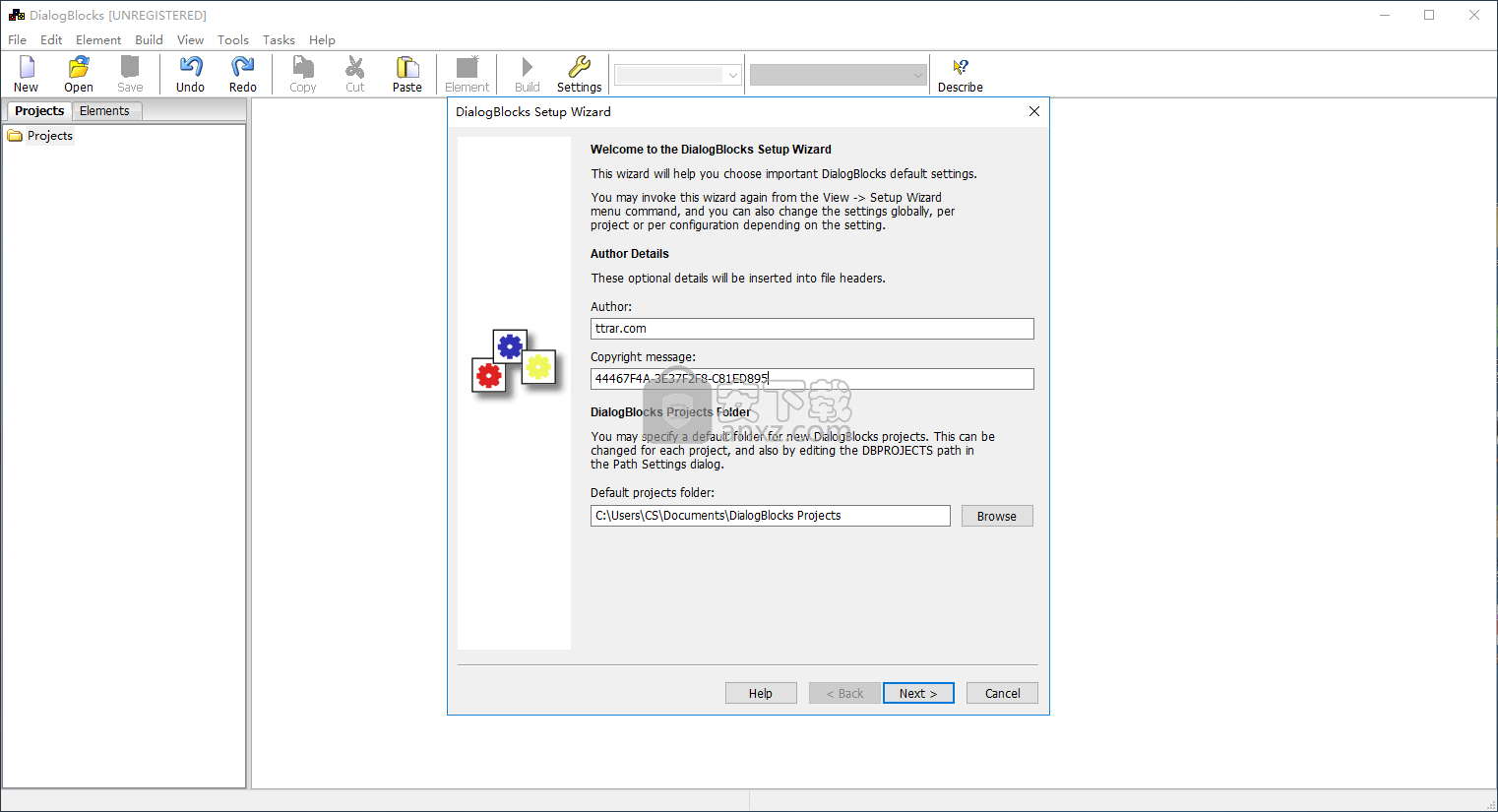
Task: Open the second wide toolbar combo box
Action: (x=838, y=75)
